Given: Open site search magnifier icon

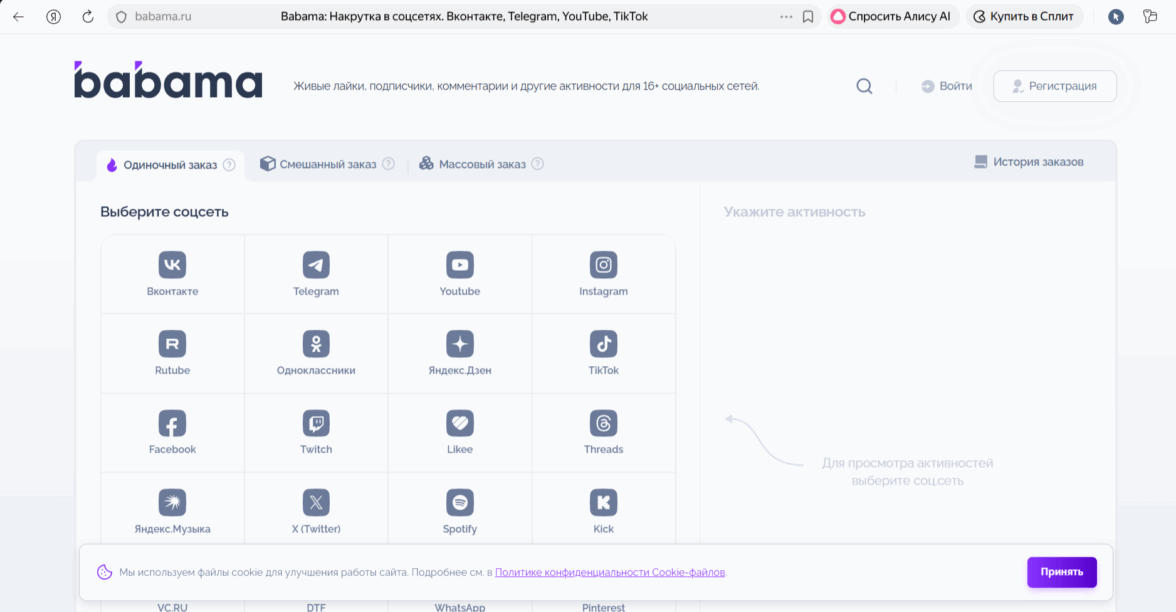Looking at the screenshot, I should click(x=864, y=86).
